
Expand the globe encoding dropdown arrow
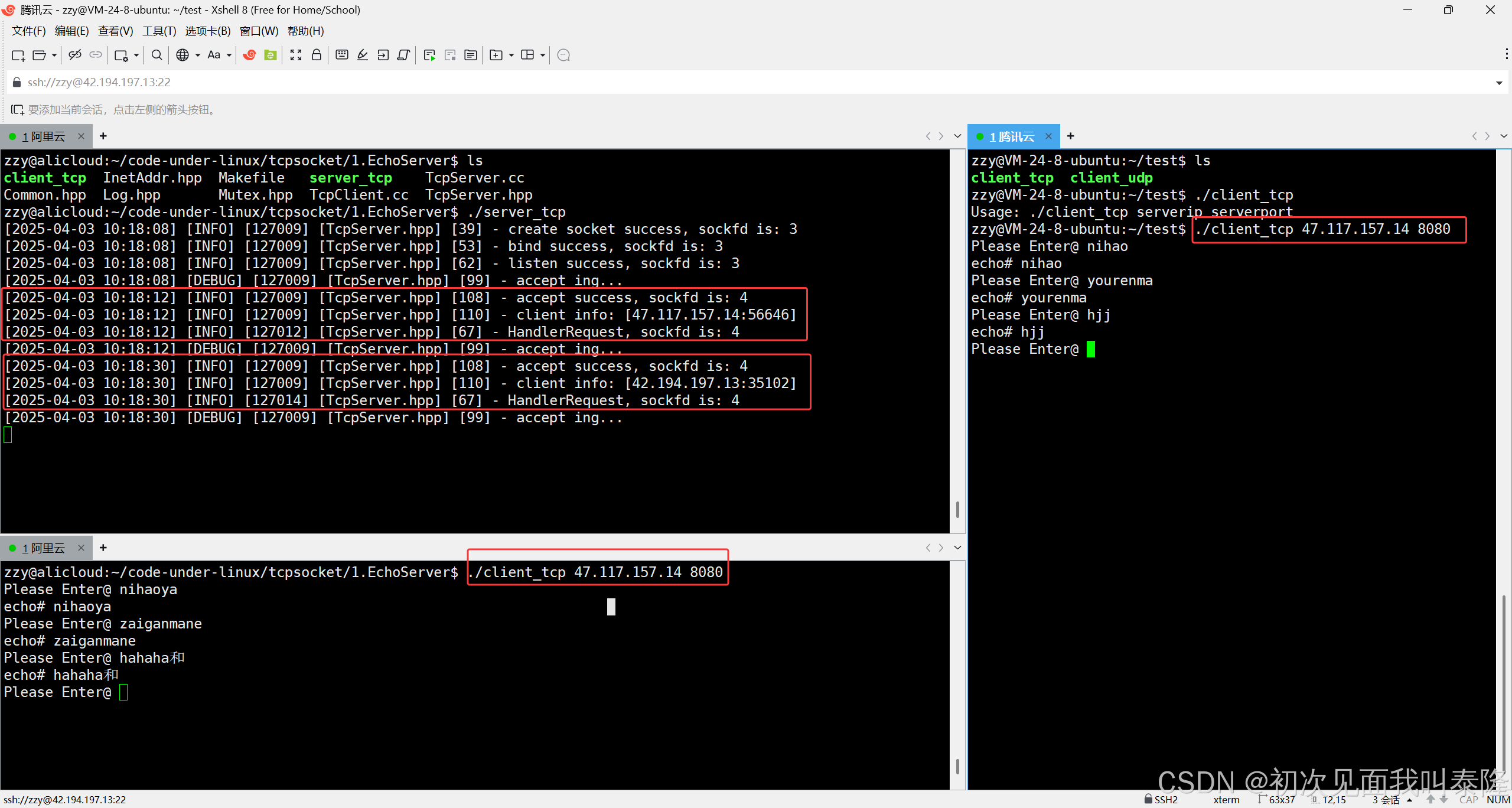click(198, 56)
